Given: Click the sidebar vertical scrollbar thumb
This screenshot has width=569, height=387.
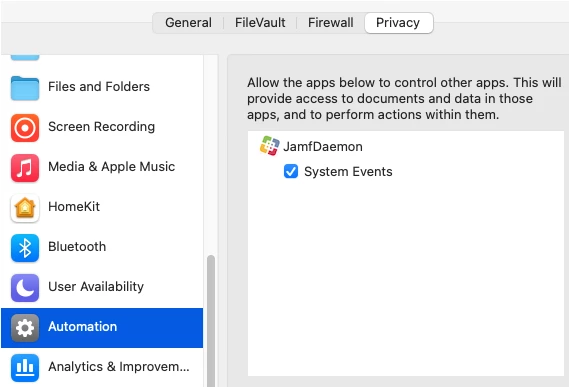Looking at the screenshot, I should tap(210, 321).
